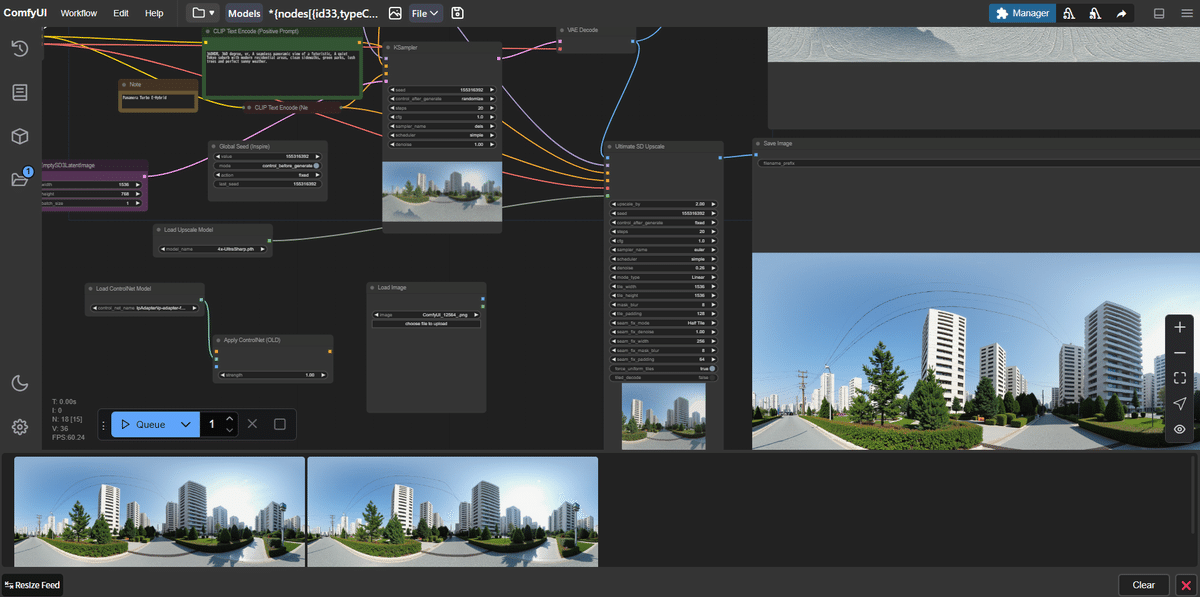
Task: Open the folder dropdown in top bar
Action: (x=204, y=13)
